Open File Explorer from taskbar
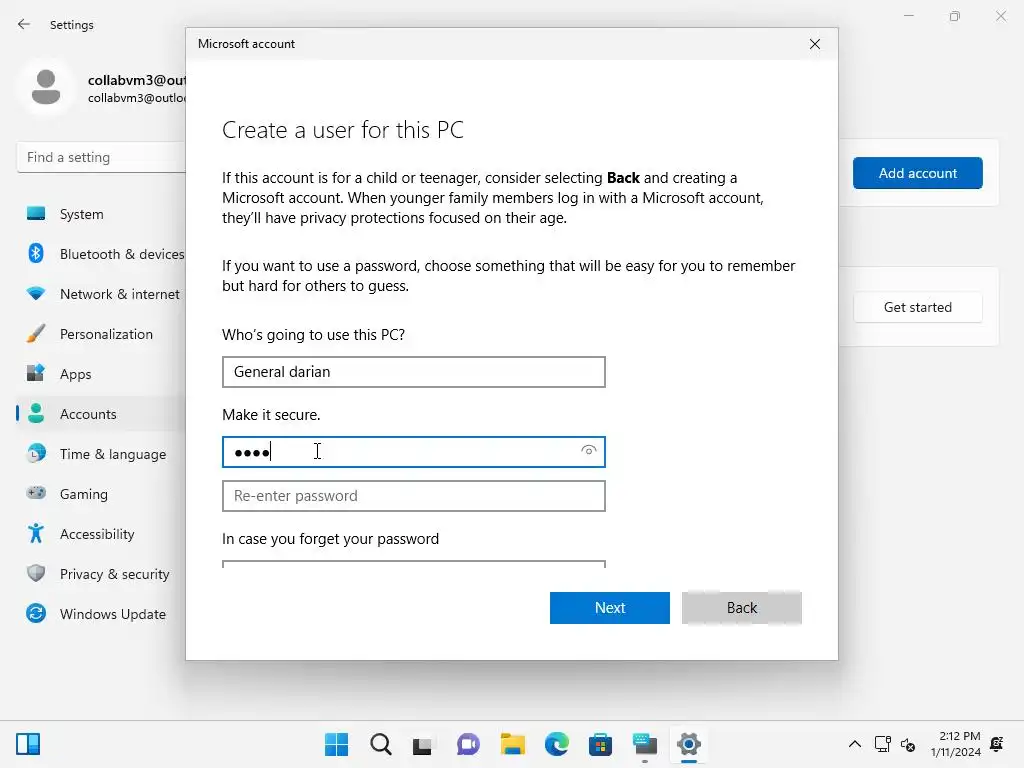 pos(513,744)
